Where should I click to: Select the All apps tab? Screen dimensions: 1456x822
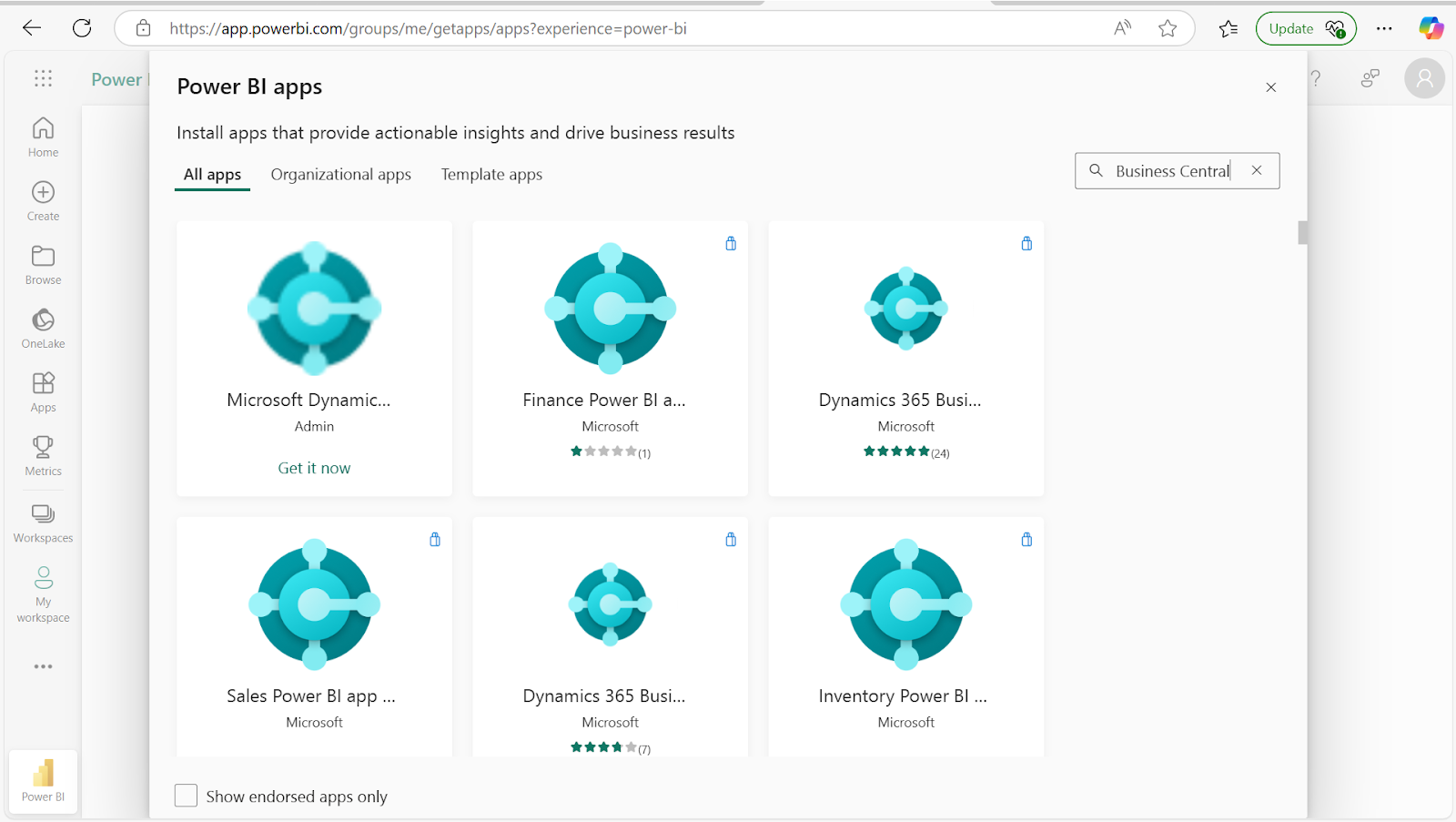point(212,175)
